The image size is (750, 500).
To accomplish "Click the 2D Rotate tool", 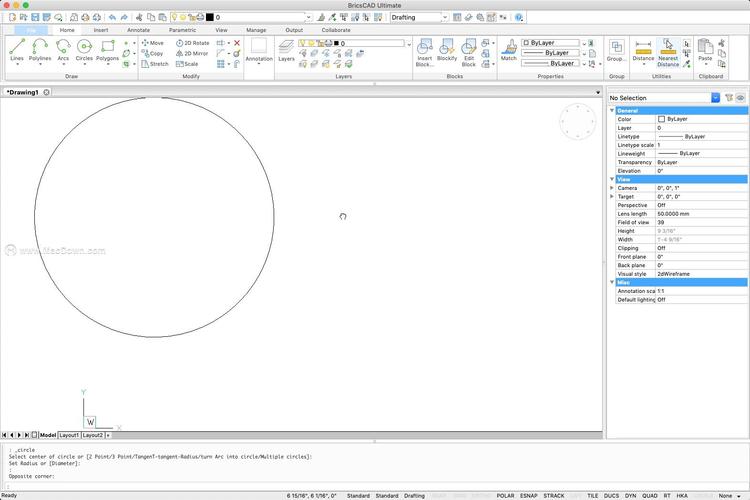I will point(193,43).
